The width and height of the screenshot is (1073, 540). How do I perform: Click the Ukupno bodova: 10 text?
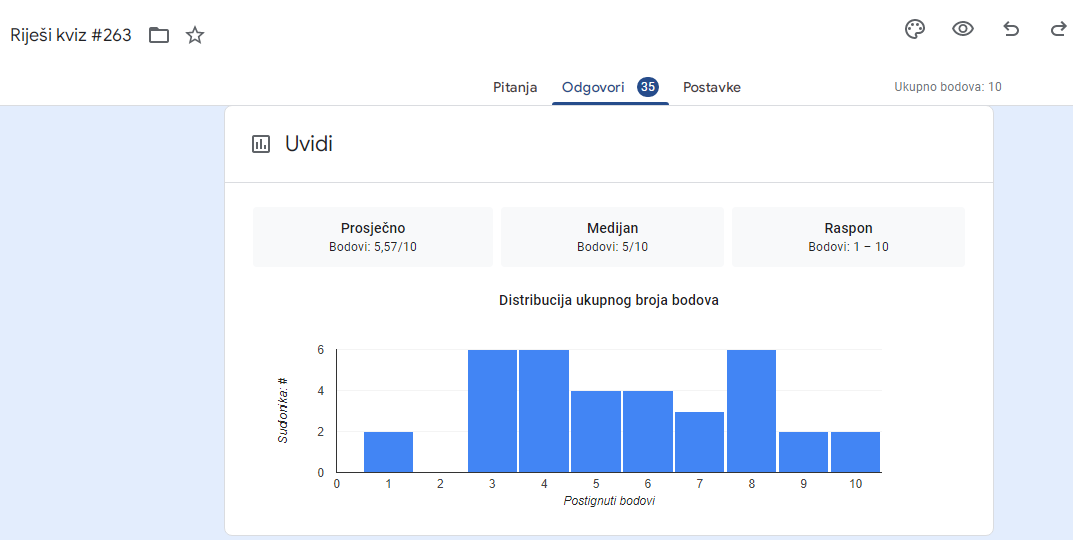click(x=948, y=87)
